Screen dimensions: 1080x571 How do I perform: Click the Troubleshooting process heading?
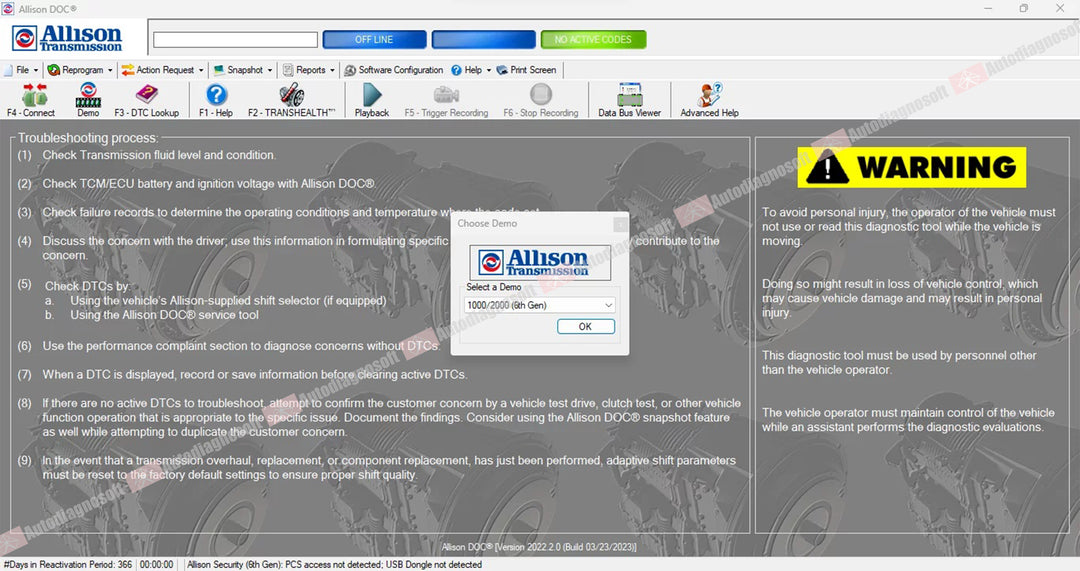(88, 138)
